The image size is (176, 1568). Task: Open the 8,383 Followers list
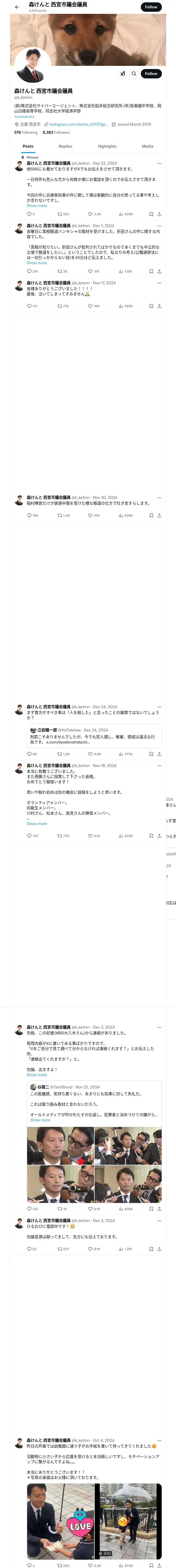[x=56, y=132]
